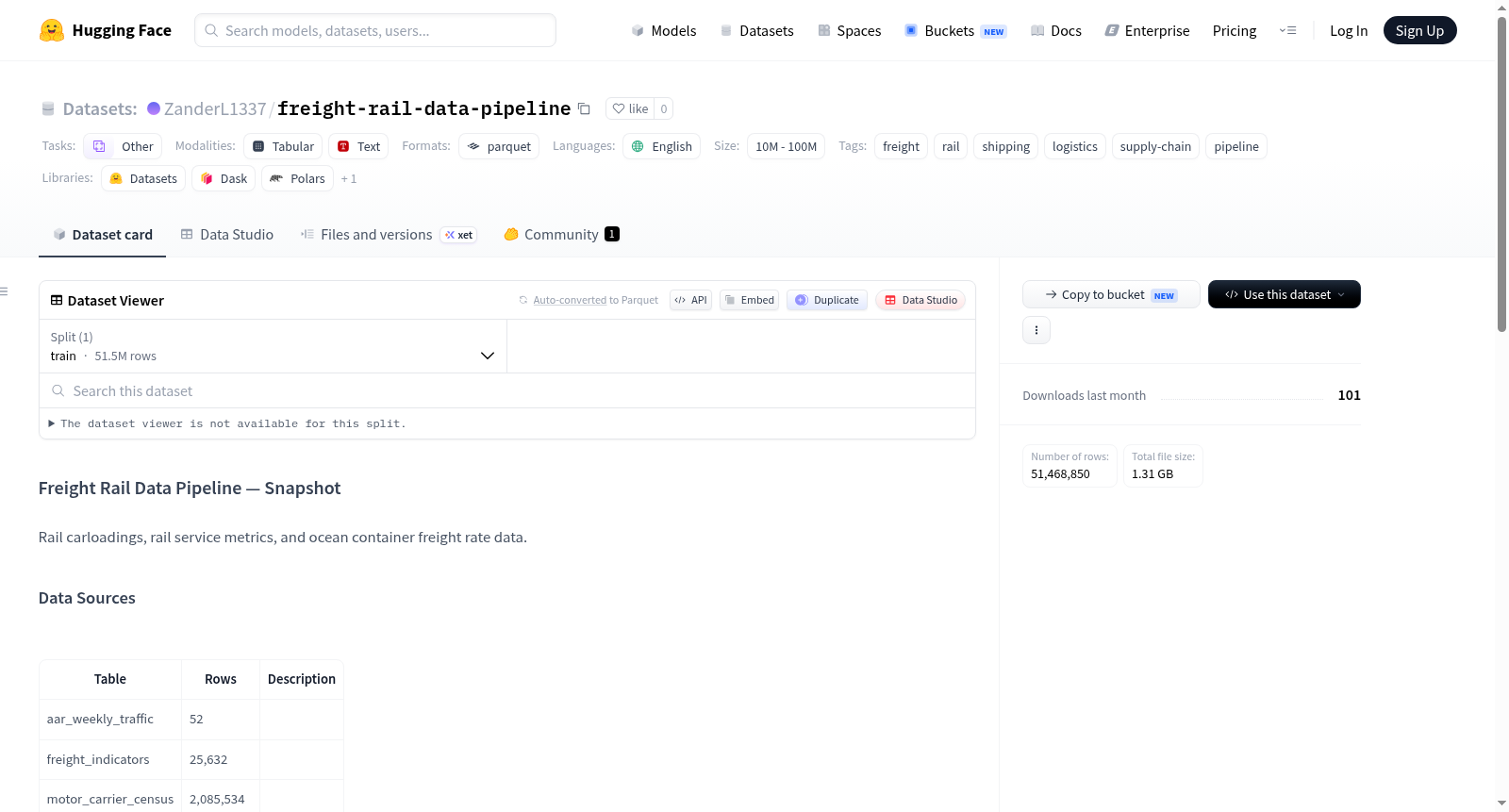
Task: Select the English language tag
Action: click(661, 146)
